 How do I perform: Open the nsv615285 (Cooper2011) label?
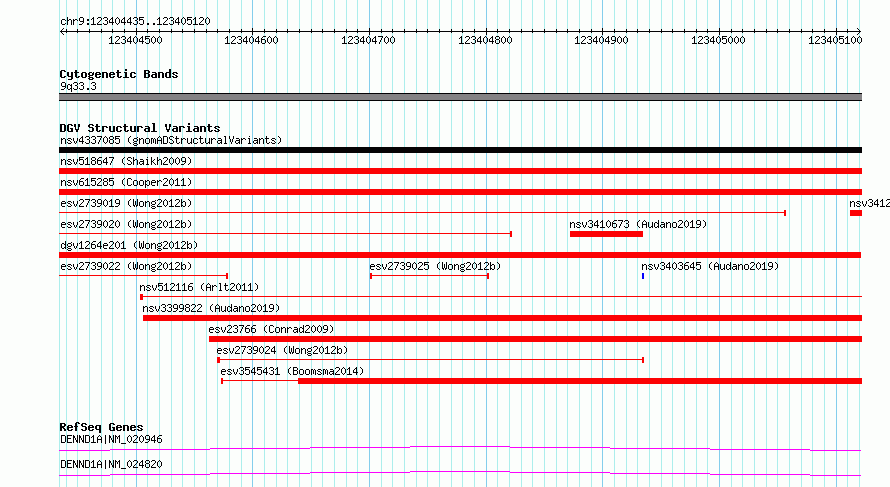126,182
